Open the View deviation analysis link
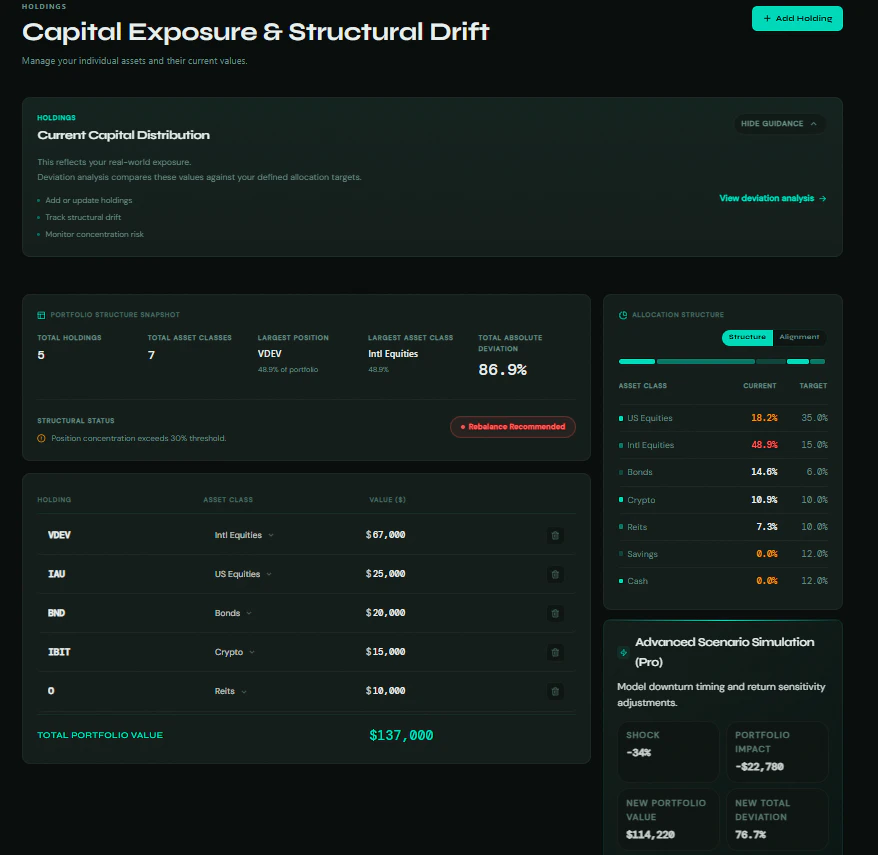 click(772, 198)
